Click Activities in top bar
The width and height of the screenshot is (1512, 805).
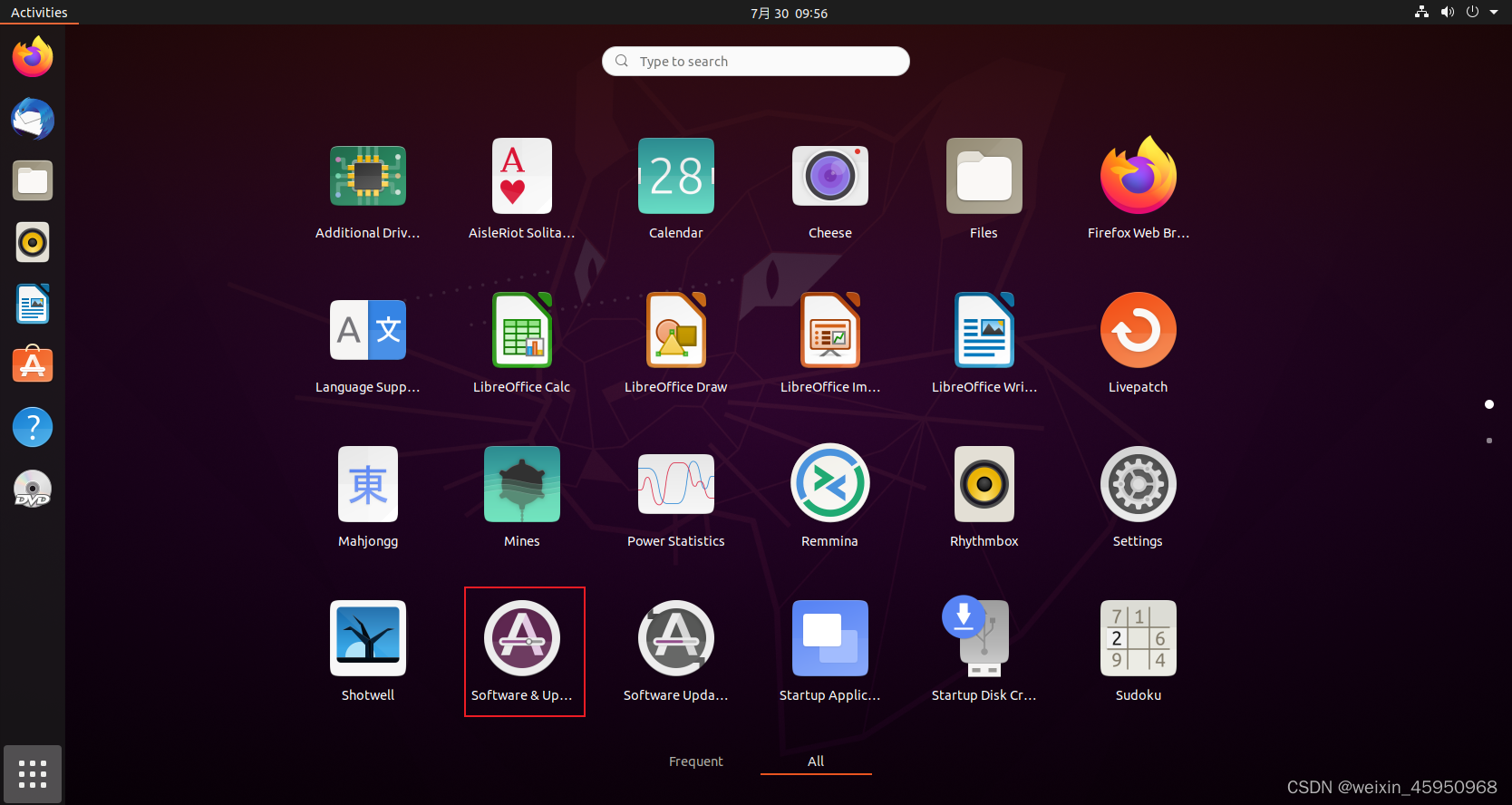tap(39, 13)
